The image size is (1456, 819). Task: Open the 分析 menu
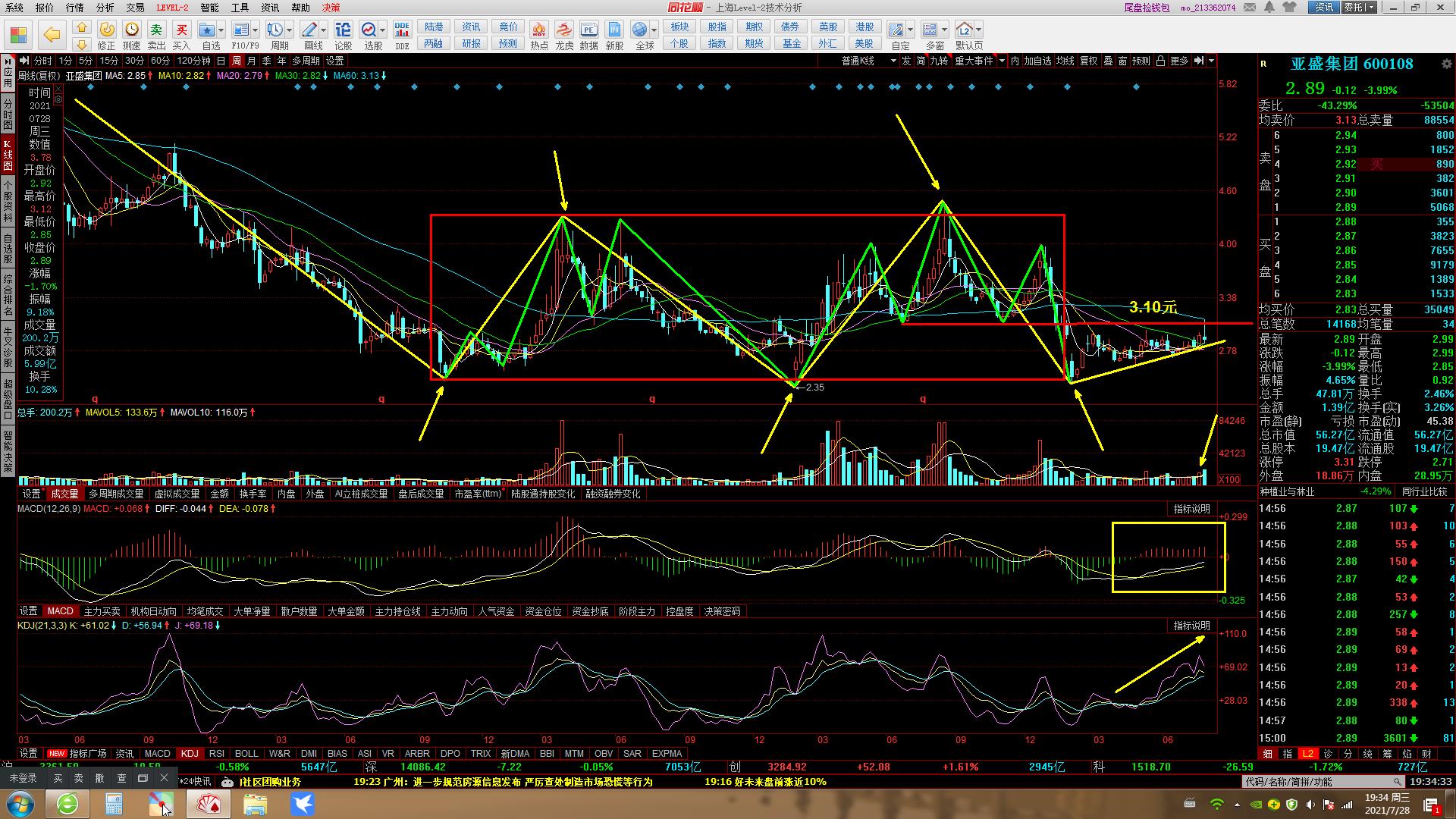[105, 8]
